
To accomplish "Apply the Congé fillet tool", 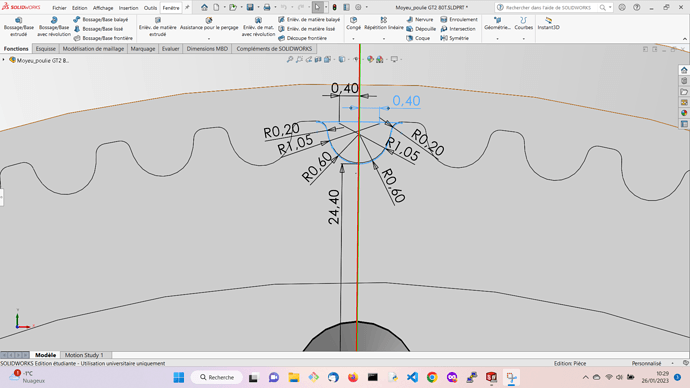I will tap(353, 24).
